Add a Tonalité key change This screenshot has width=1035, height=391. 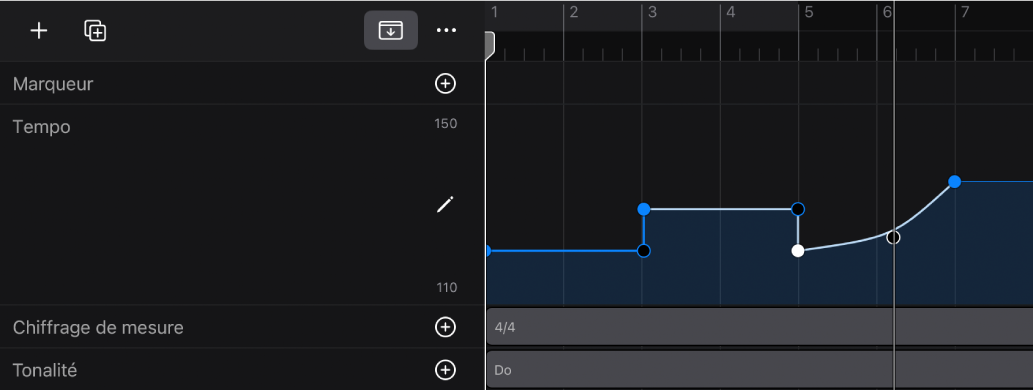pos(446,370)
